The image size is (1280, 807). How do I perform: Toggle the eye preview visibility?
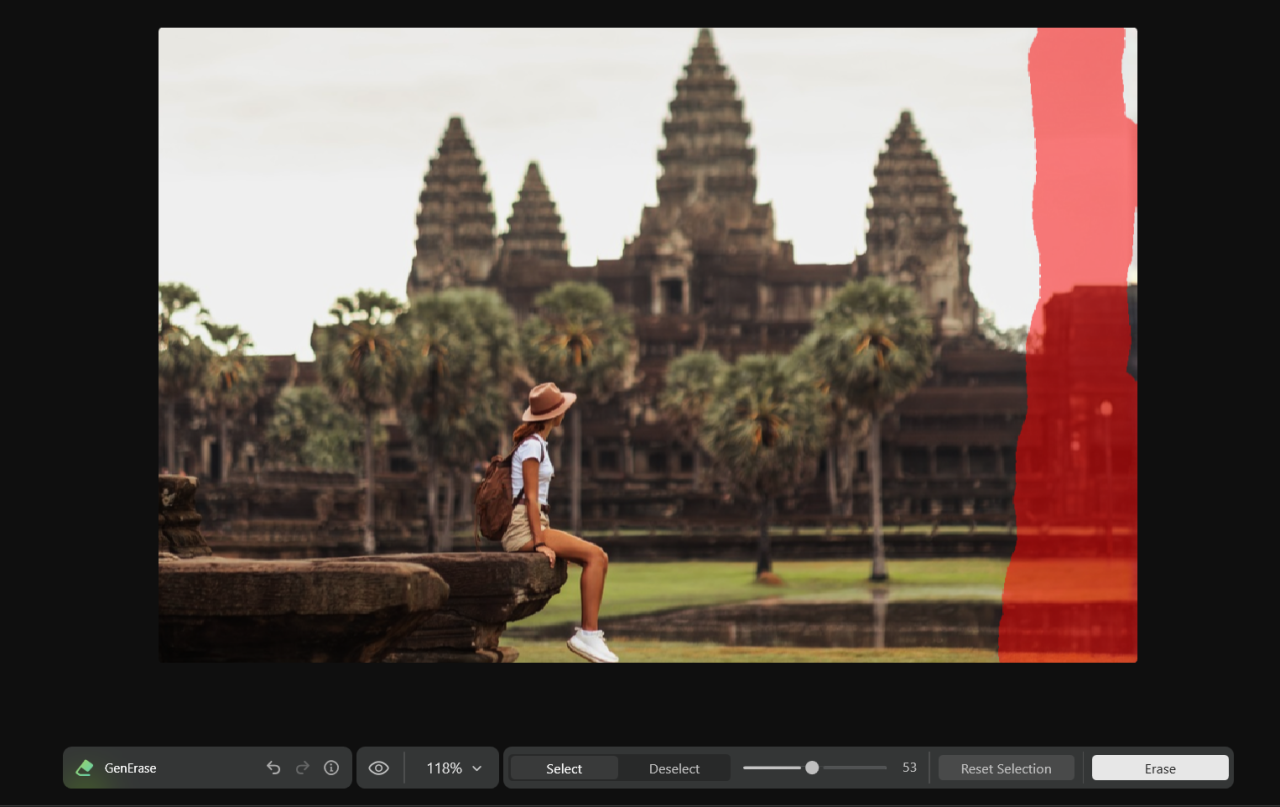pyautogui.click(x=379, y=768)
